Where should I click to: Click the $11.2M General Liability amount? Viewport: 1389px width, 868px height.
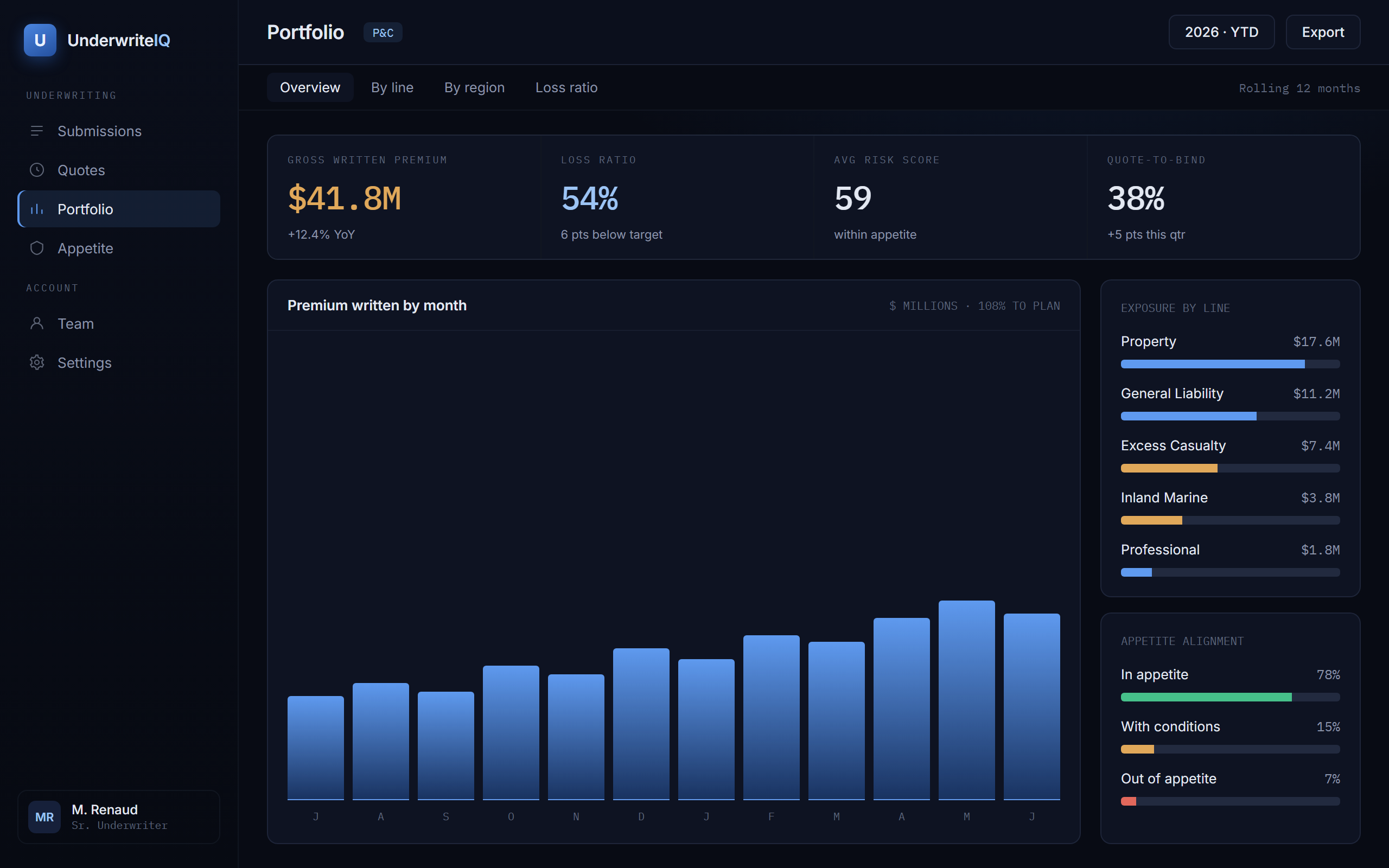click(x=1317, y=394)
